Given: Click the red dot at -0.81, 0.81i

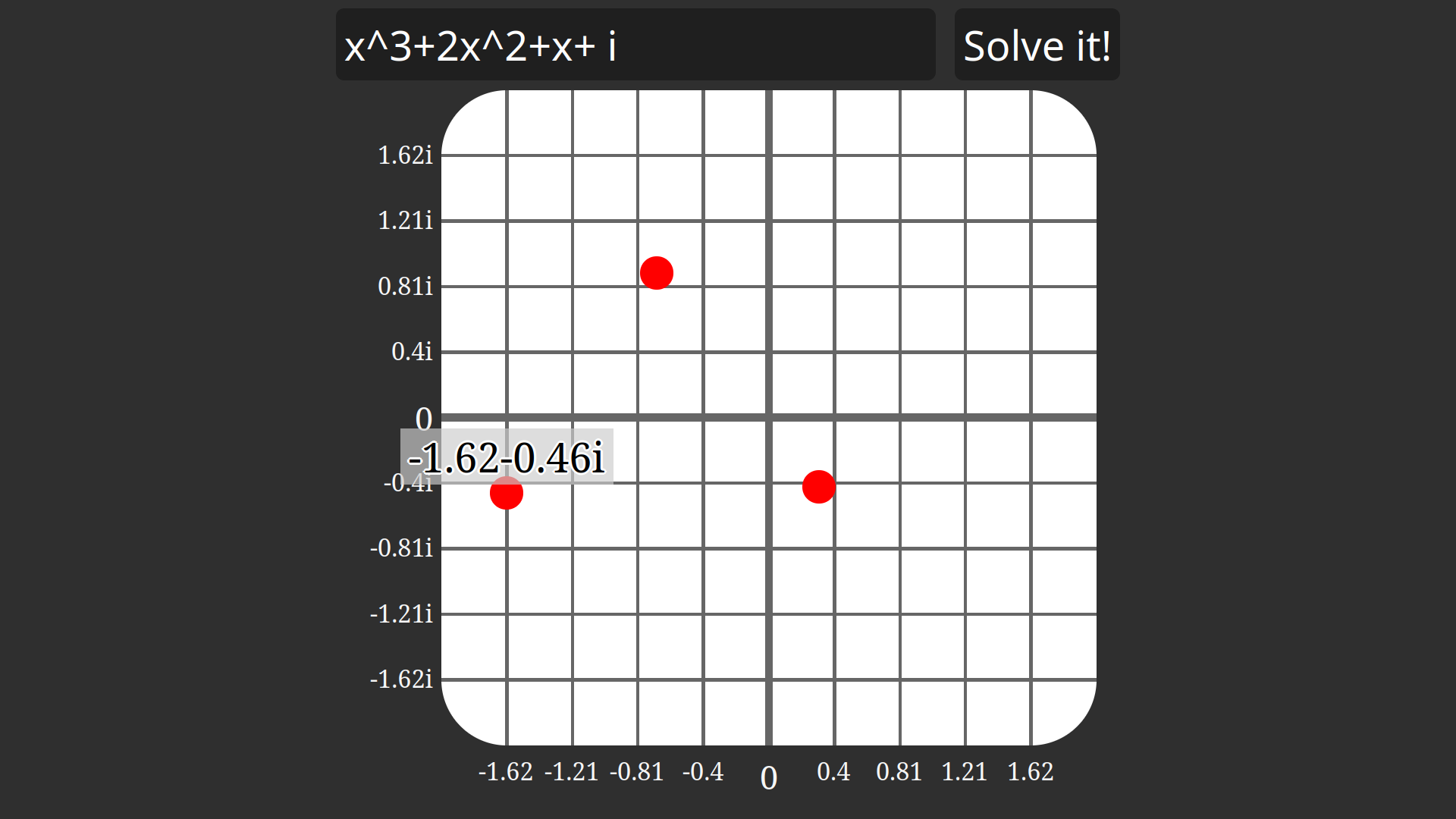Looking at the screenshot, I should click(x=655, y=272).
